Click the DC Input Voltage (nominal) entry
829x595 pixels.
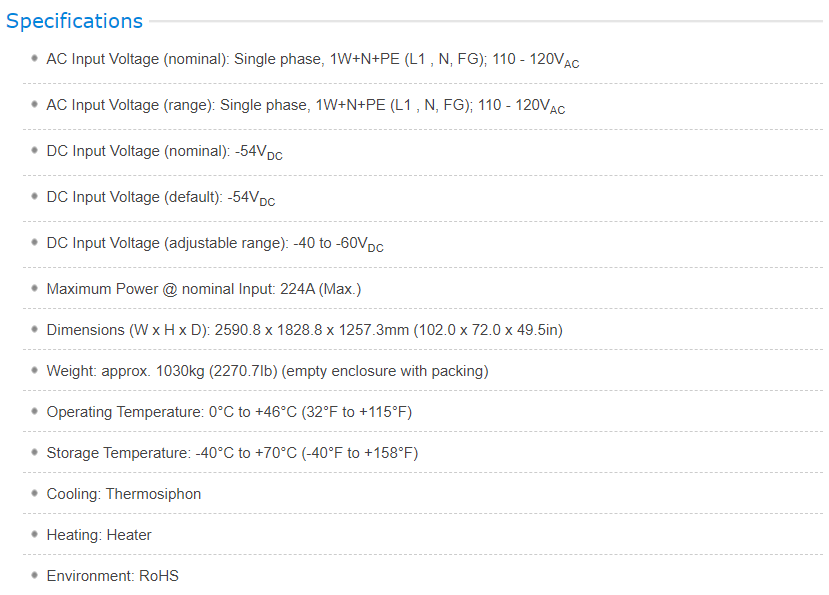164,152
